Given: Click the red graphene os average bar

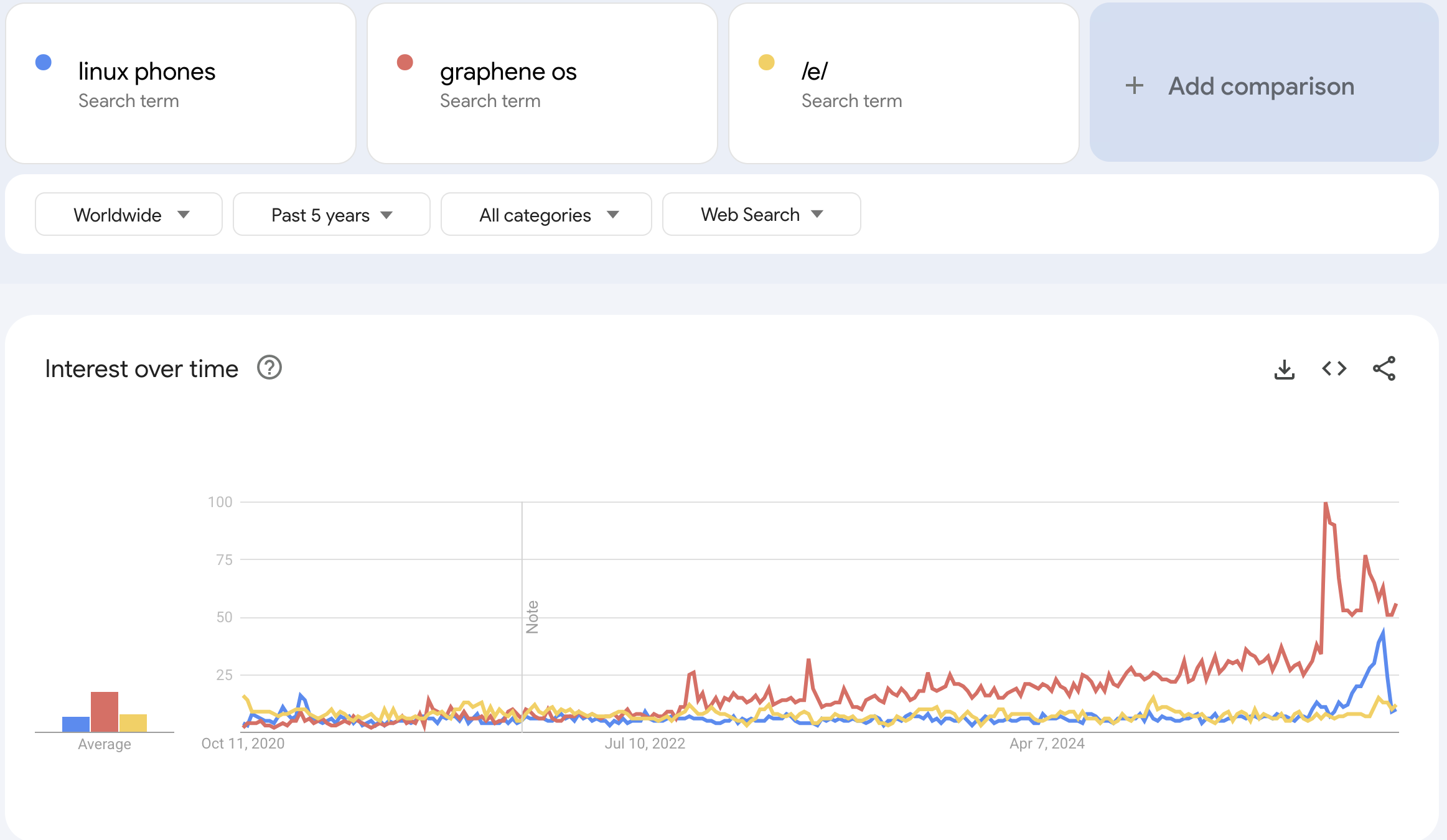Looking at the screenshot, I should pyautogui.click(x=105, y=712).
